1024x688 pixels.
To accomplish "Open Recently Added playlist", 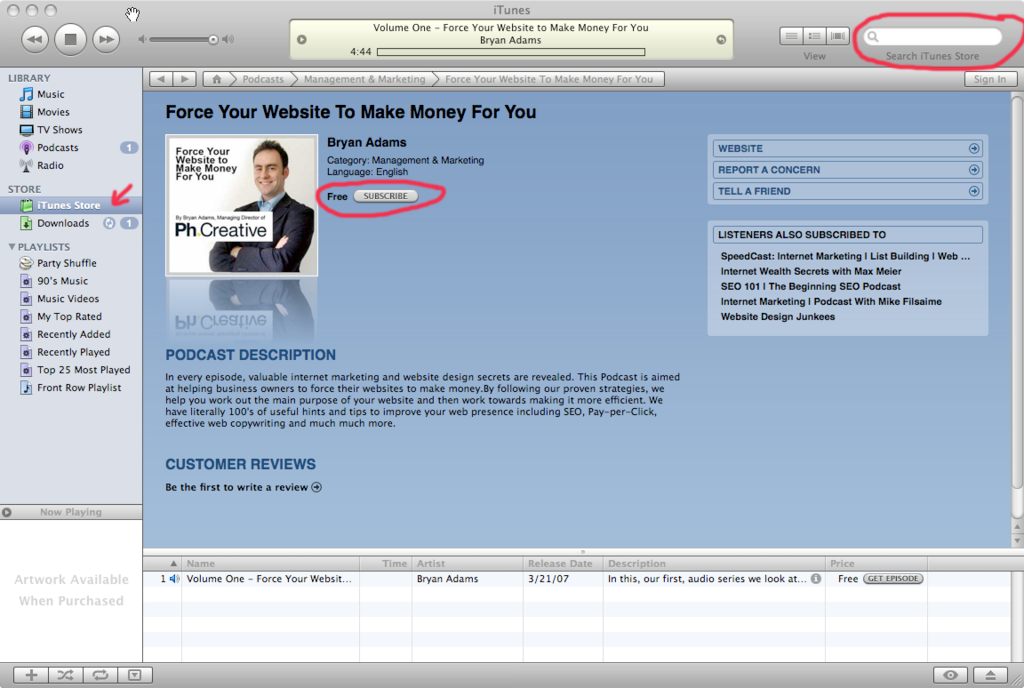I will [x=71, y=334].
